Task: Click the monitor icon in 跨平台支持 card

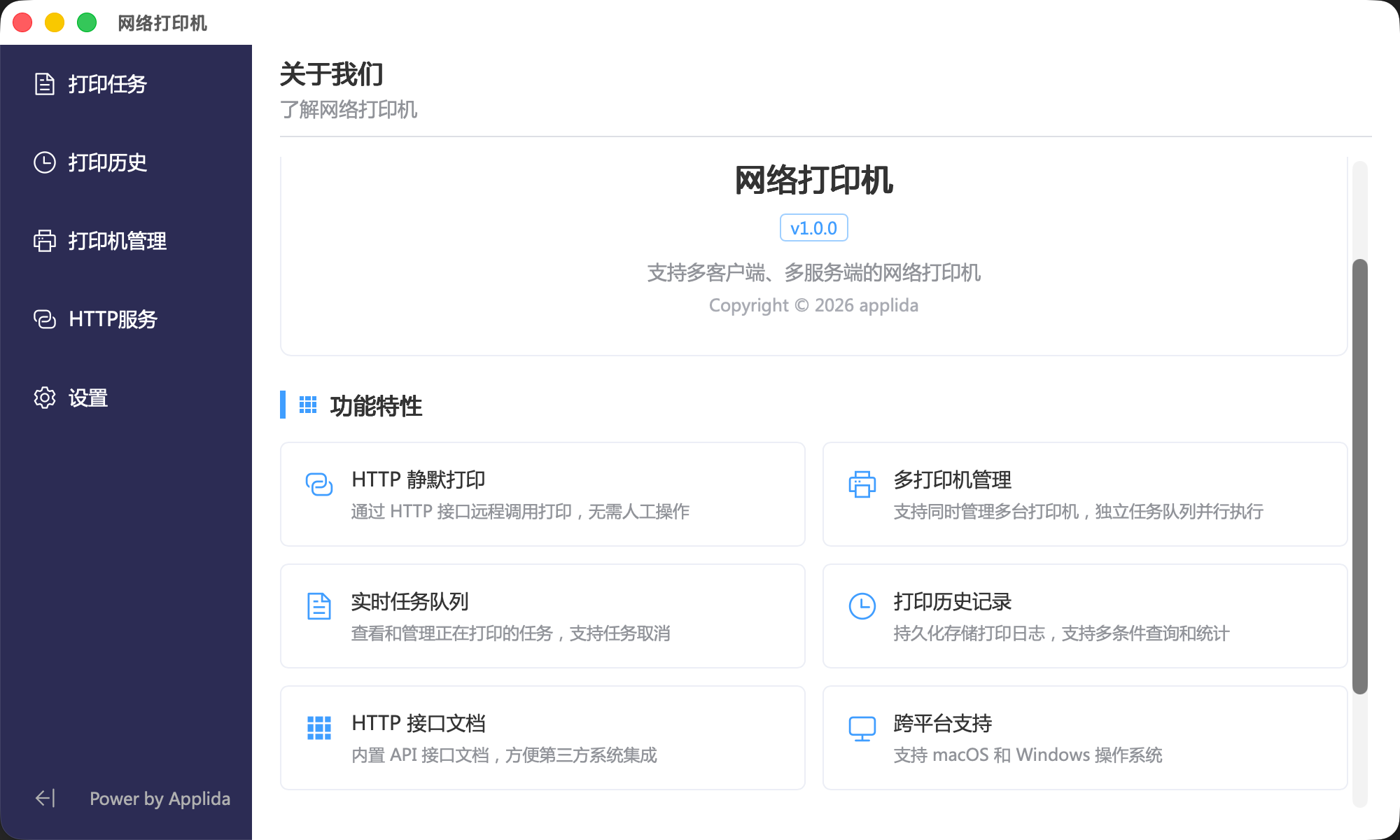Action: pos(862,729)
